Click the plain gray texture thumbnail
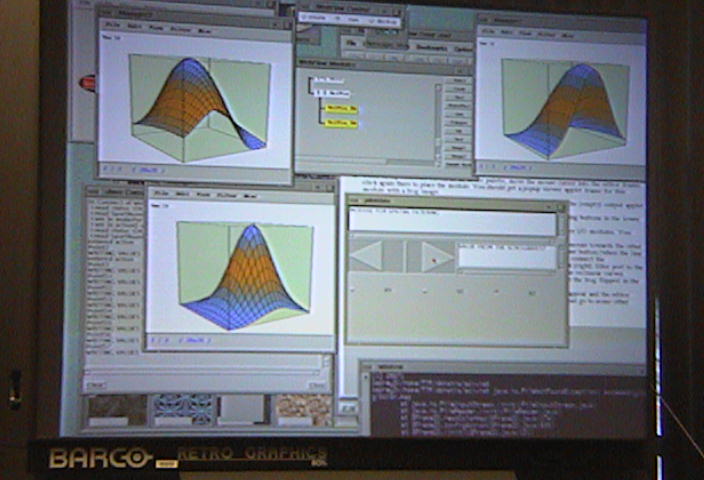The image size is (704, 480). click(x=243, y=410)
